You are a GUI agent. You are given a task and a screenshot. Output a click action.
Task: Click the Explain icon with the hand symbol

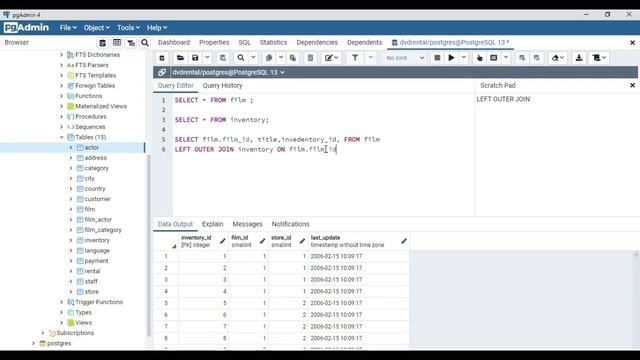coord(480,58)
